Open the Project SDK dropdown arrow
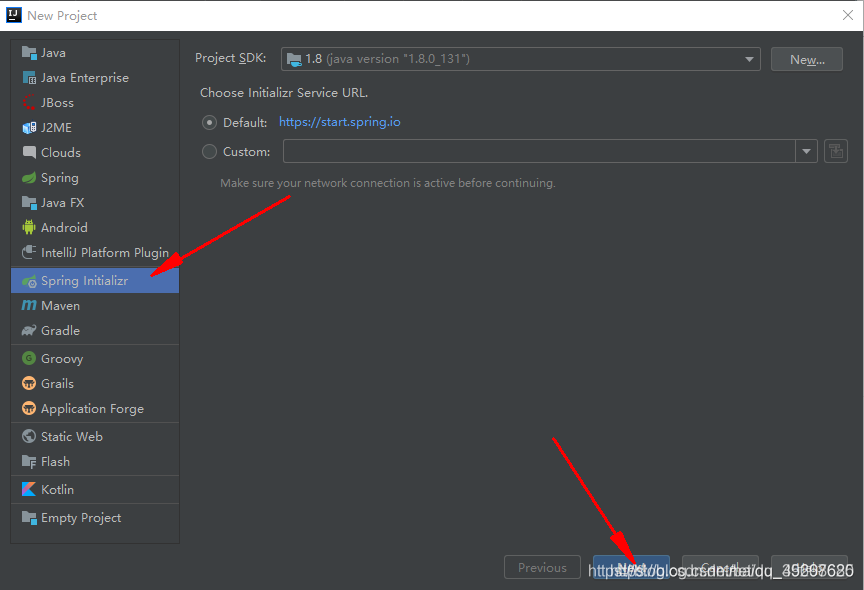This screenshot has width=864, height=590. pyautogui.click(x=749, y=59)
